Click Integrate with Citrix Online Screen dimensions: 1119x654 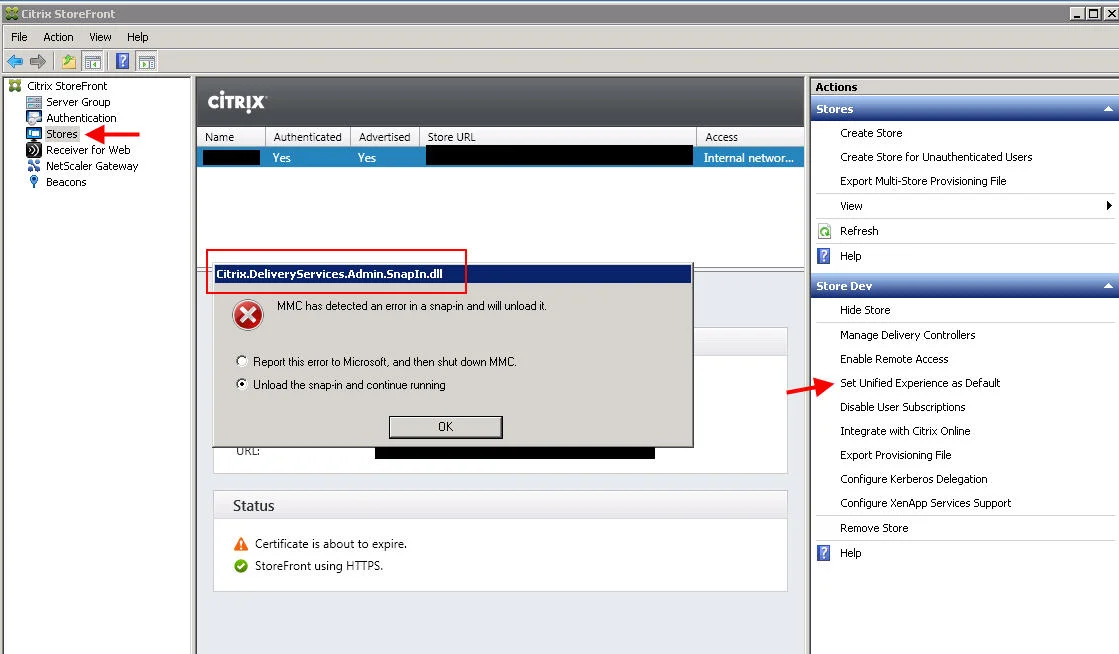coord(905,431)
